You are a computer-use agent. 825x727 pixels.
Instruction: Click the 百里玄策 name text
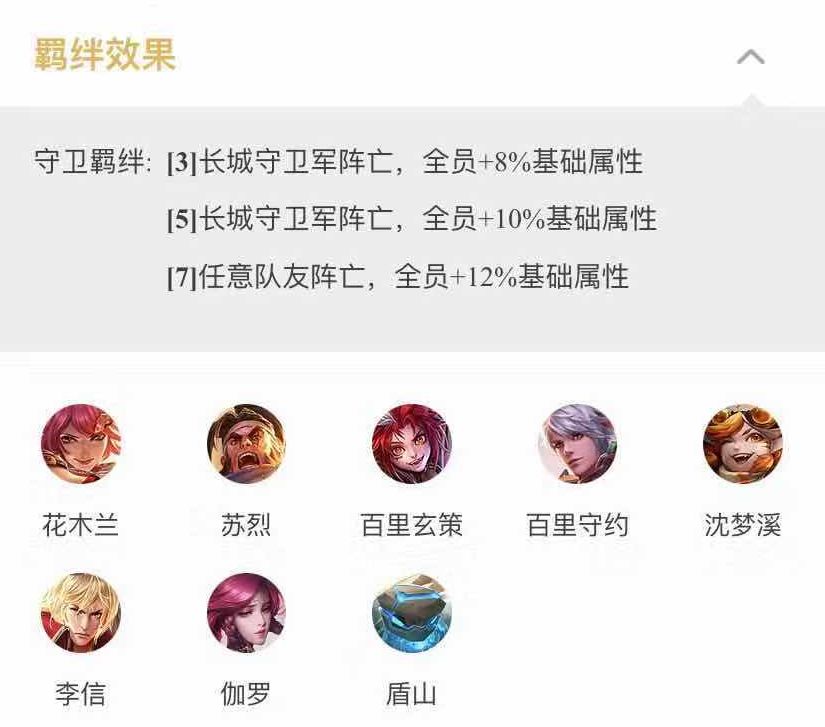(x=411, y=525)
